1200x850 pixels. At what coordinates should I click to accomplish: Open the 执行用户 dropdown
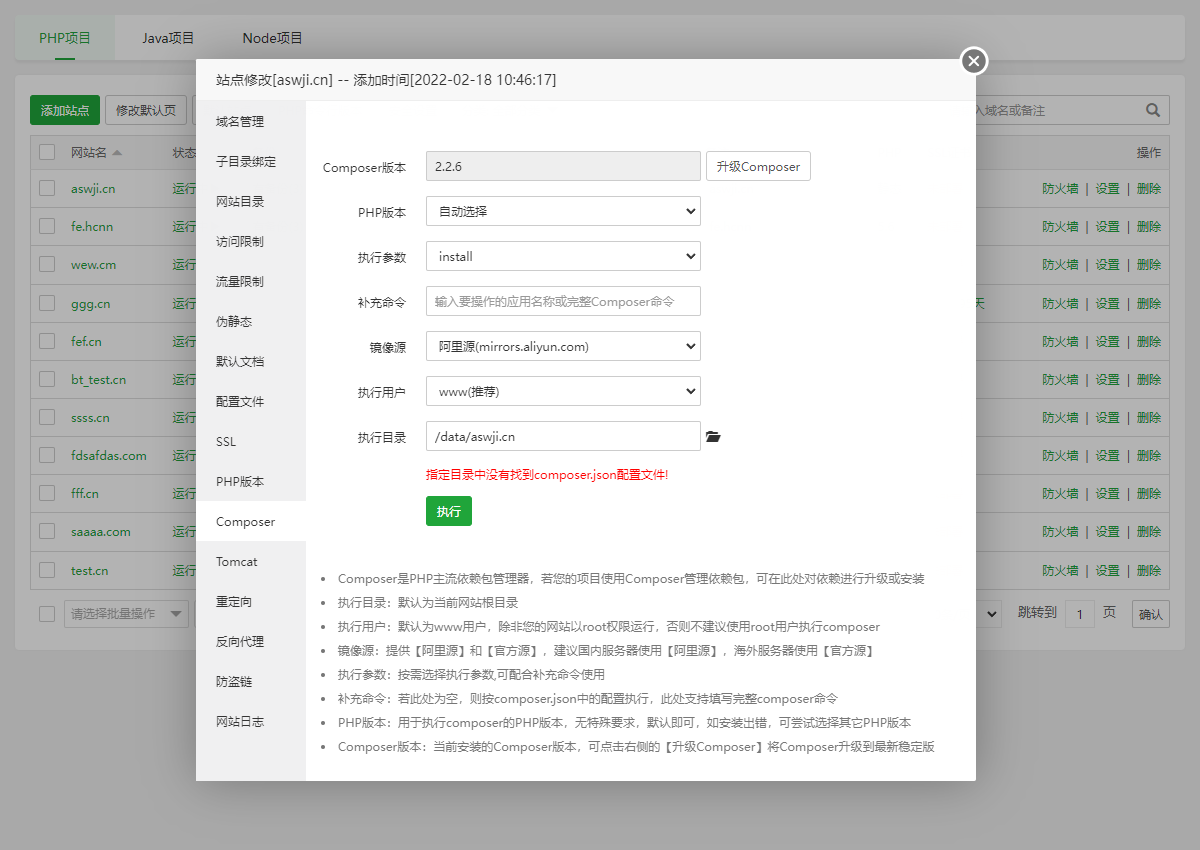[x=563, y=391]
